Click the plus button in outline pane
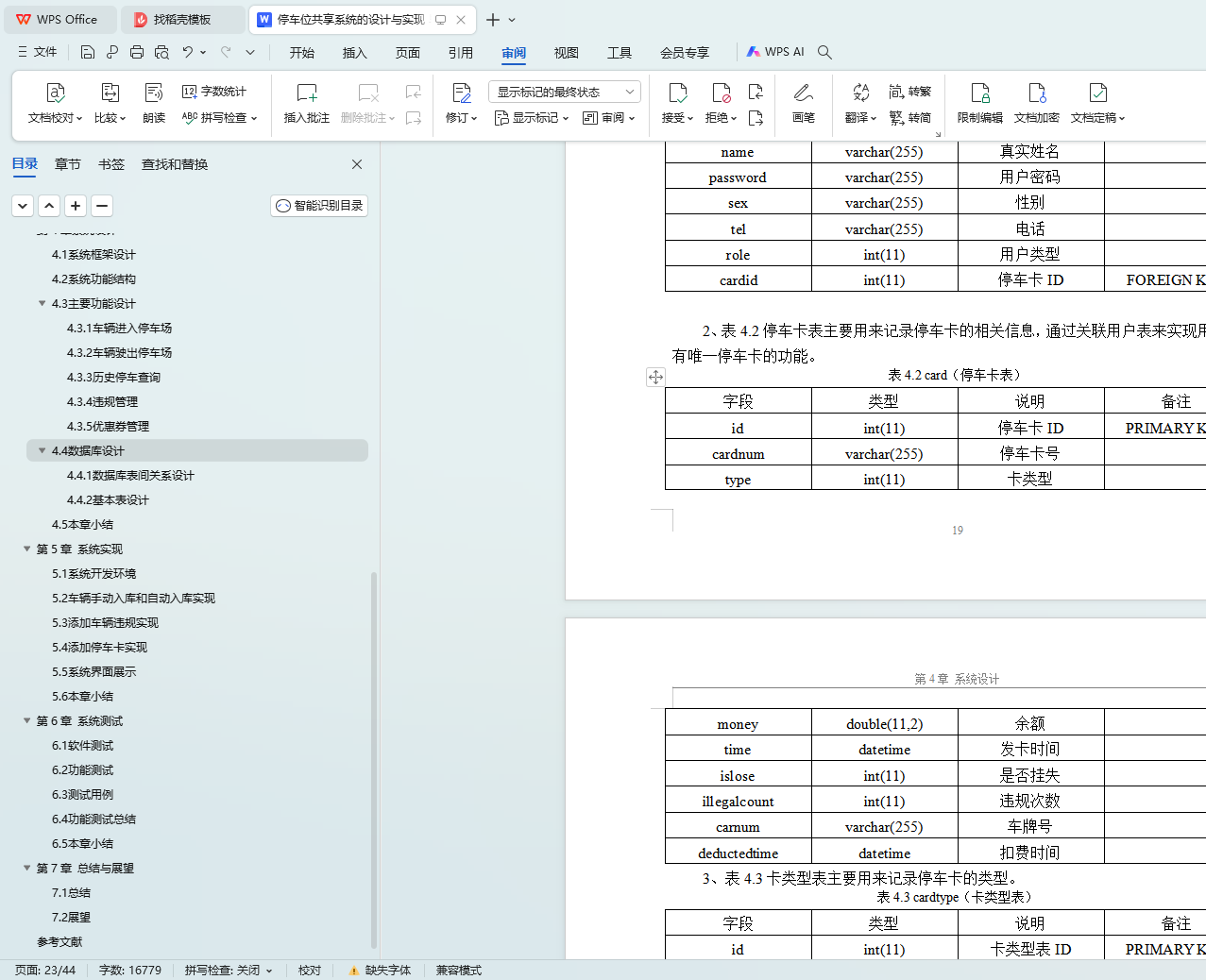This screenshot has width=1206, height=980. pos(76,206)
